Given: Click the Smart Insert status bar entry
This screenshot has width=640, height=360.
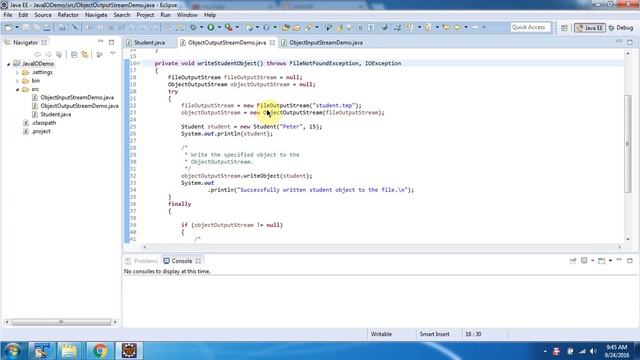Looking at the screenshot, I should click(434, 334).
